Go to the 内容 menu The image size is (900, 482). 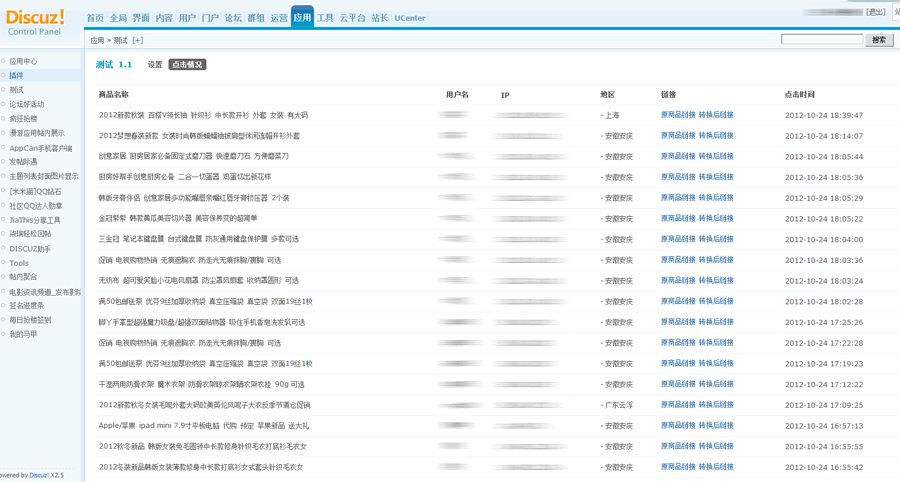click(x=164, y=18)
